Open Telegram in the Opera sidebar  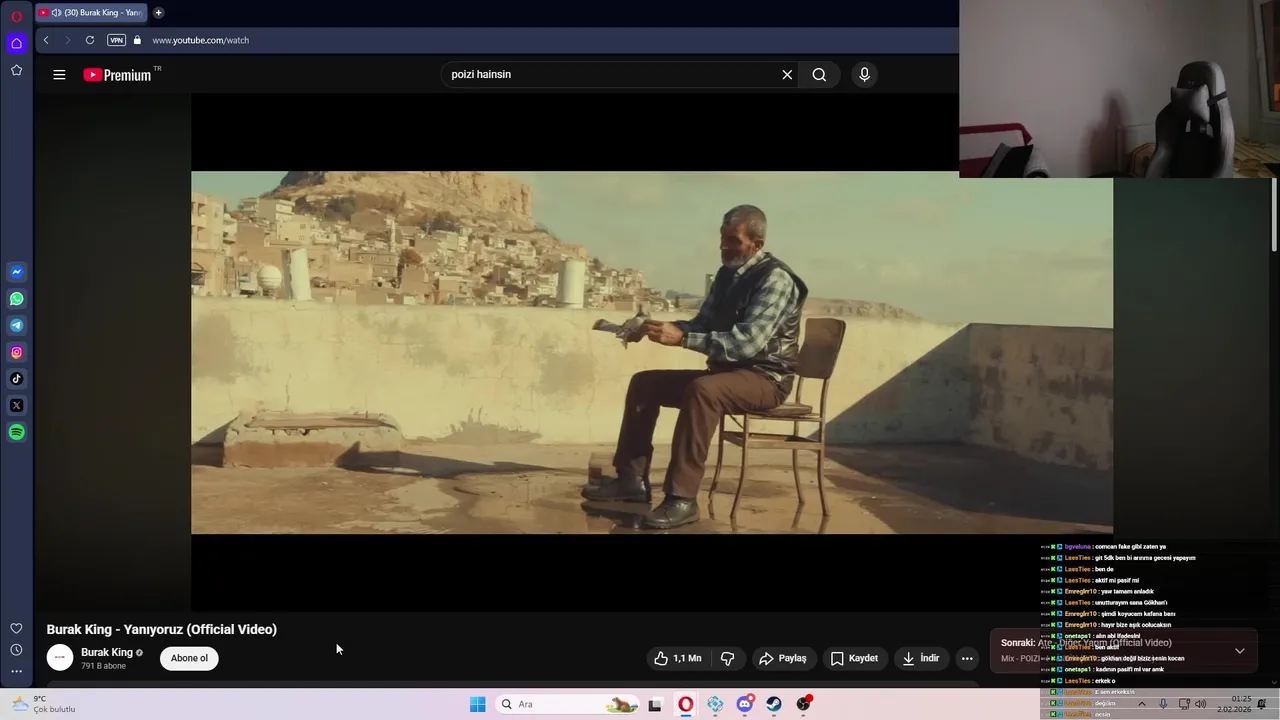[x=16, y=325]
